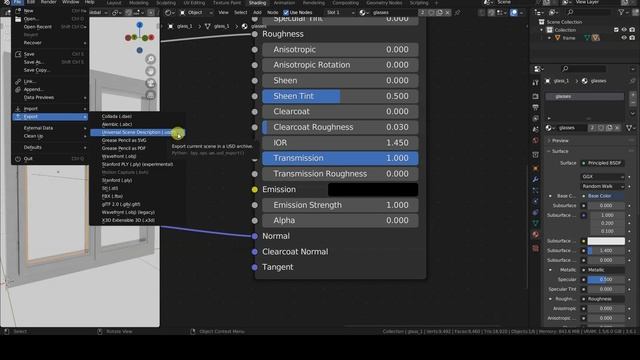Click the outliner filter funnel icon
Screen dimensions: 640x360
[x=621, y=13]
